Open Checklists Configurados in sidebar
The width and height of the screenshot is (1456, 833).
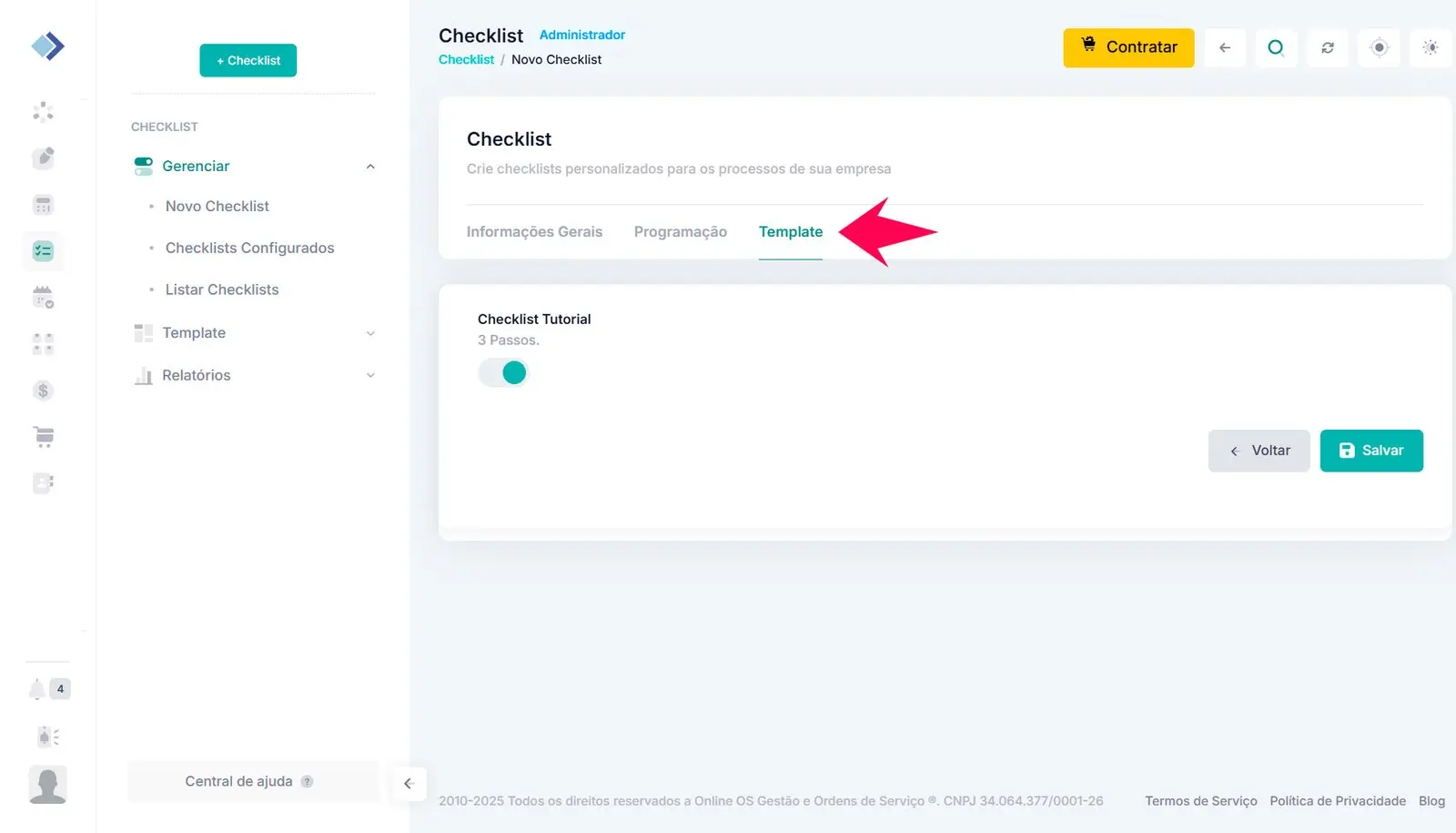pyautogui.click(x=249, y=248)
